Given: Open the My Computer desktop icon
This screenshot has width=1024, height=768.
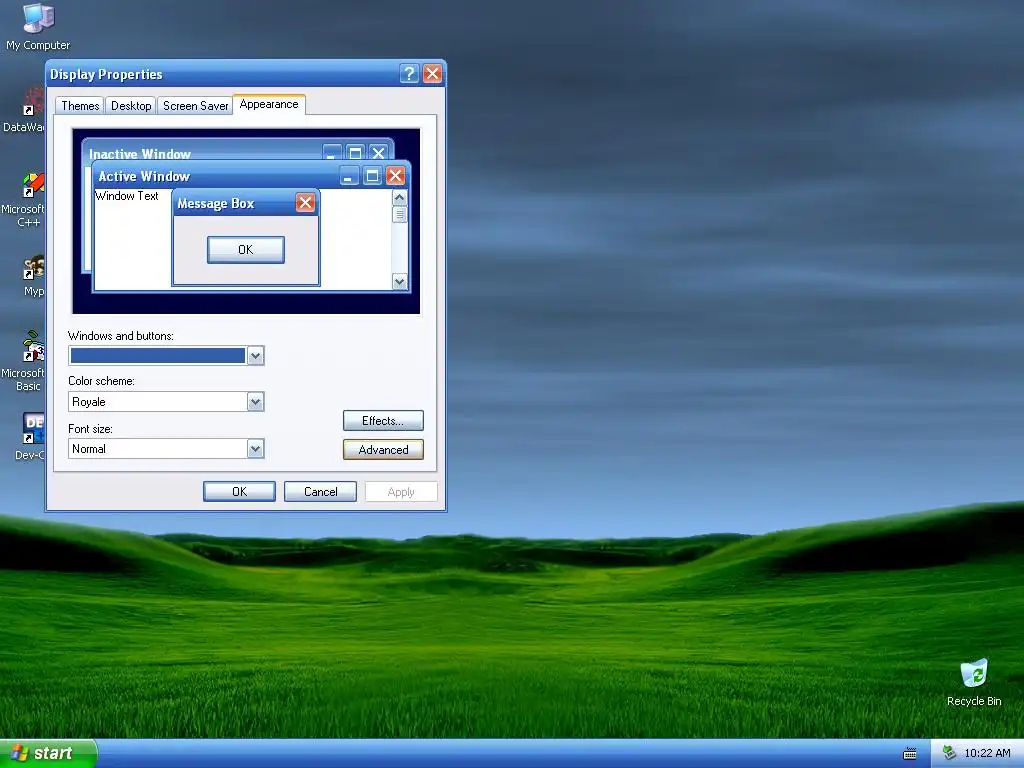Looking at the screenshot, I should pyautogui.click(x=38, y=26).
